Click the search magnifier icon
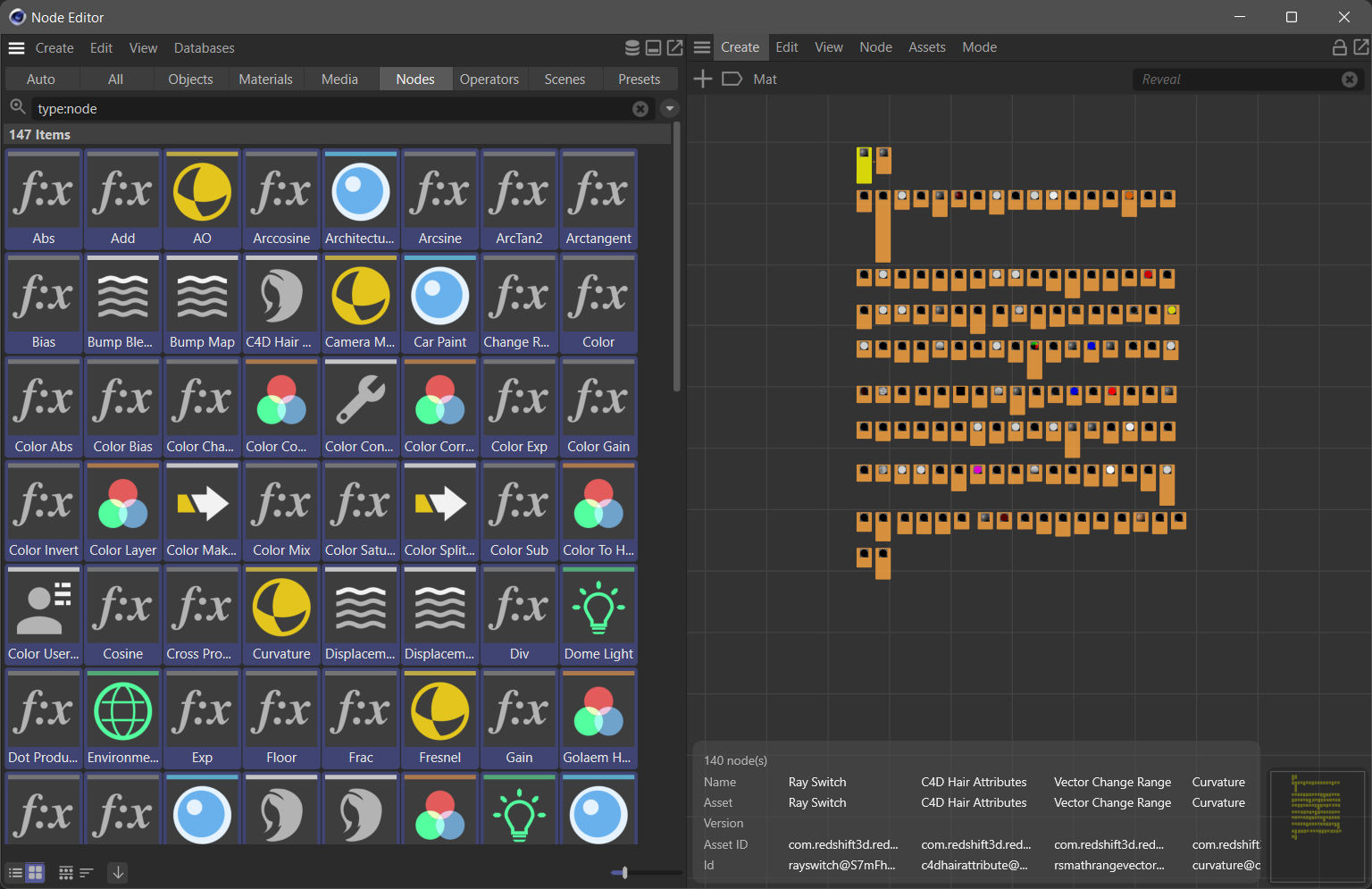The image size is (1372, 889). pyautogui.click(x=17, y=107)
